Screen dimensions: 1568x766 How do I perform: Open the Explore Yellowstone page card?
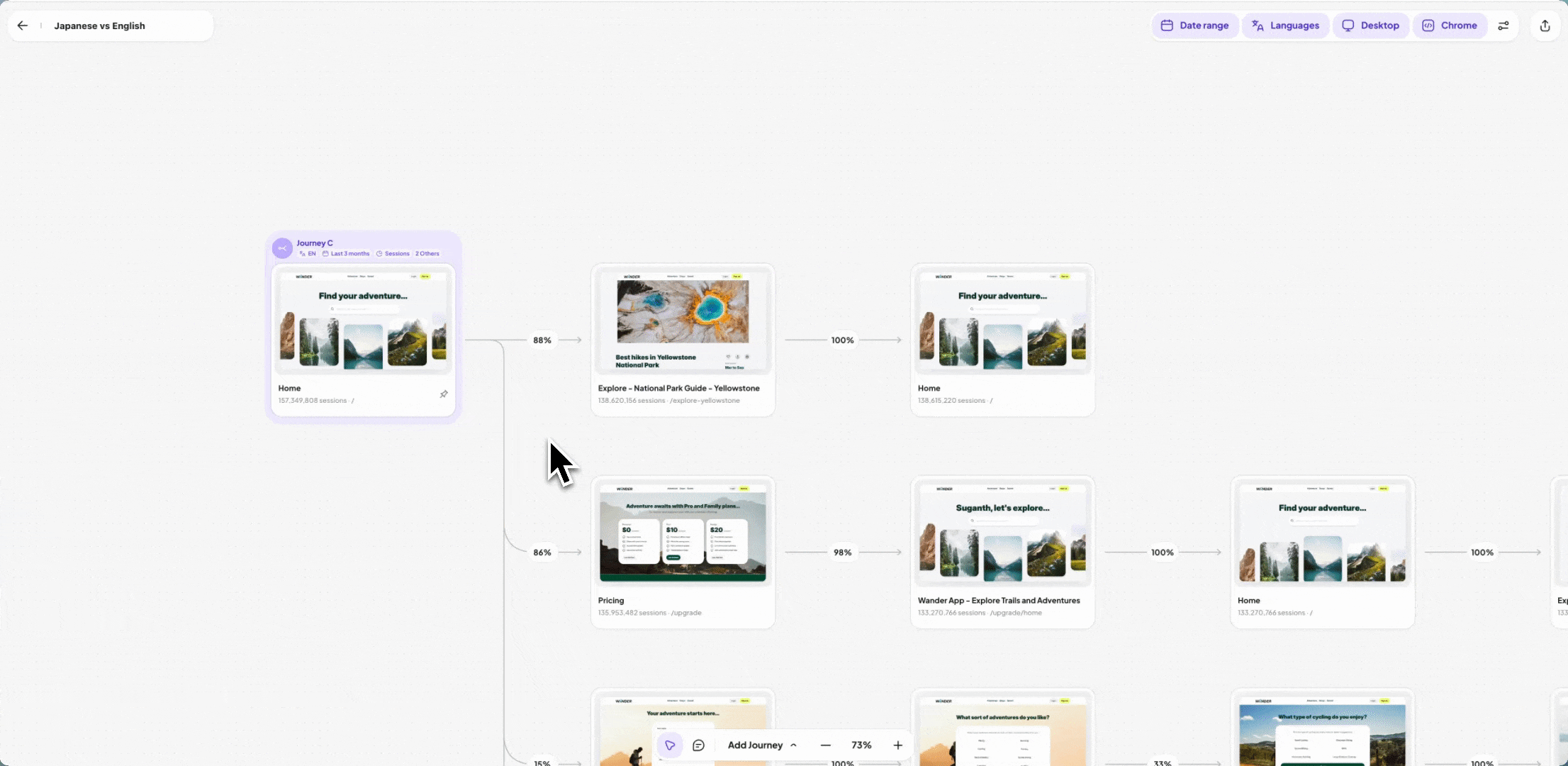click(683, 321)
